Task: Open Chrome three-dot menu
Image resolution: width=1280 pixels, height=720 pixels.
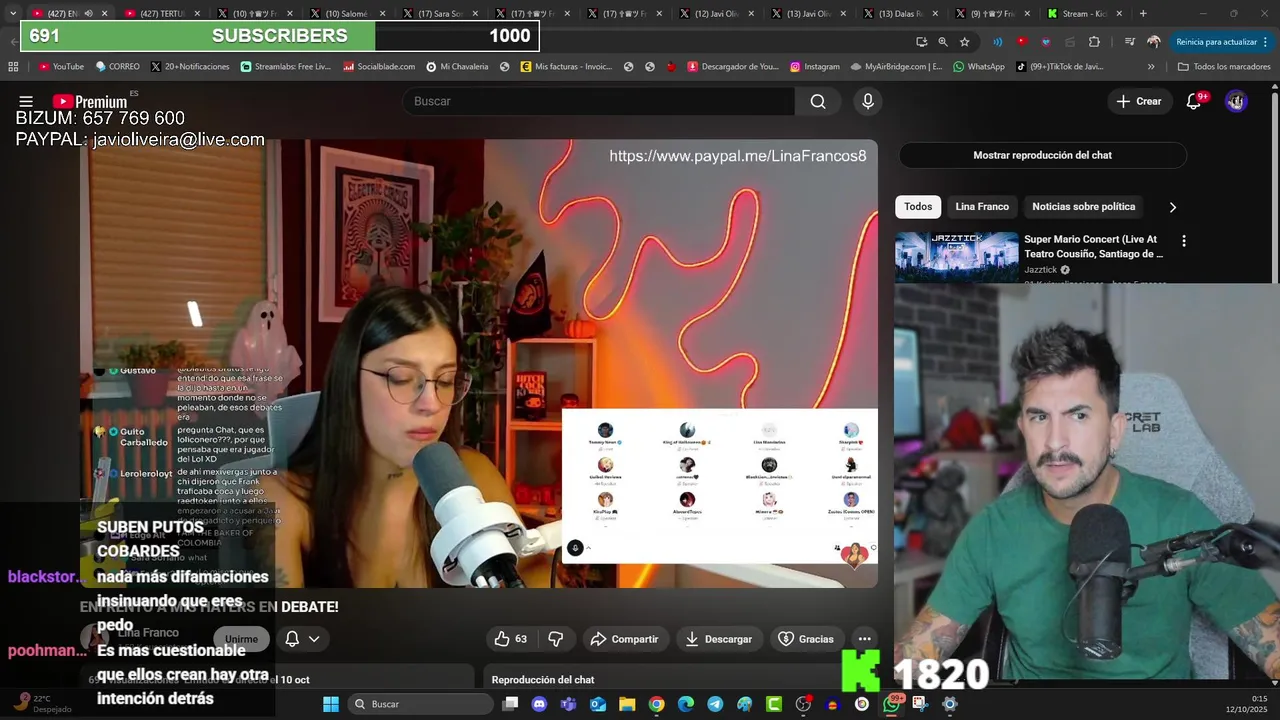Action: (x=1266, y=42)
